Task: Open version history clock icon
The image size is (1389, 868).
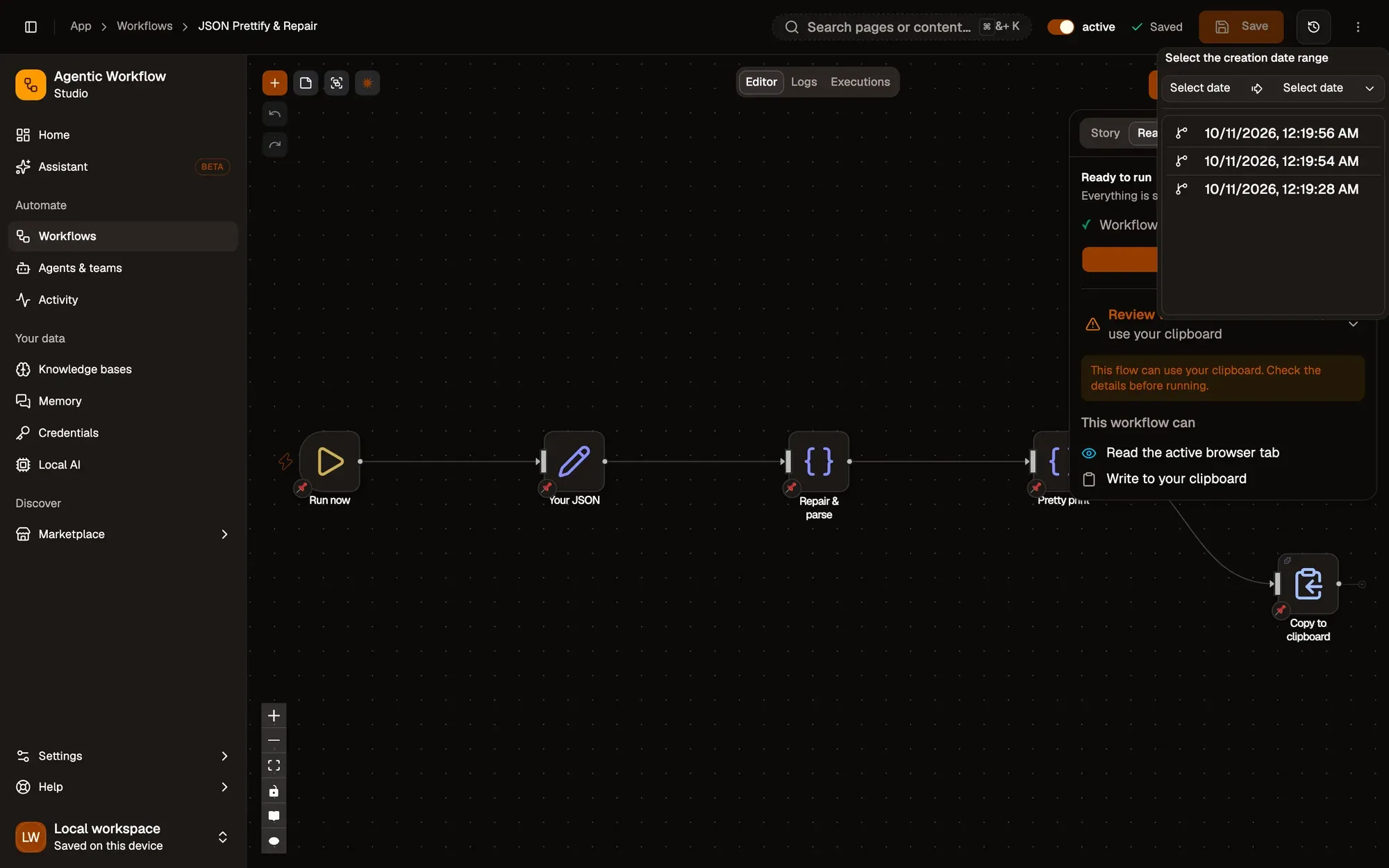Action: click(1313, 26)
